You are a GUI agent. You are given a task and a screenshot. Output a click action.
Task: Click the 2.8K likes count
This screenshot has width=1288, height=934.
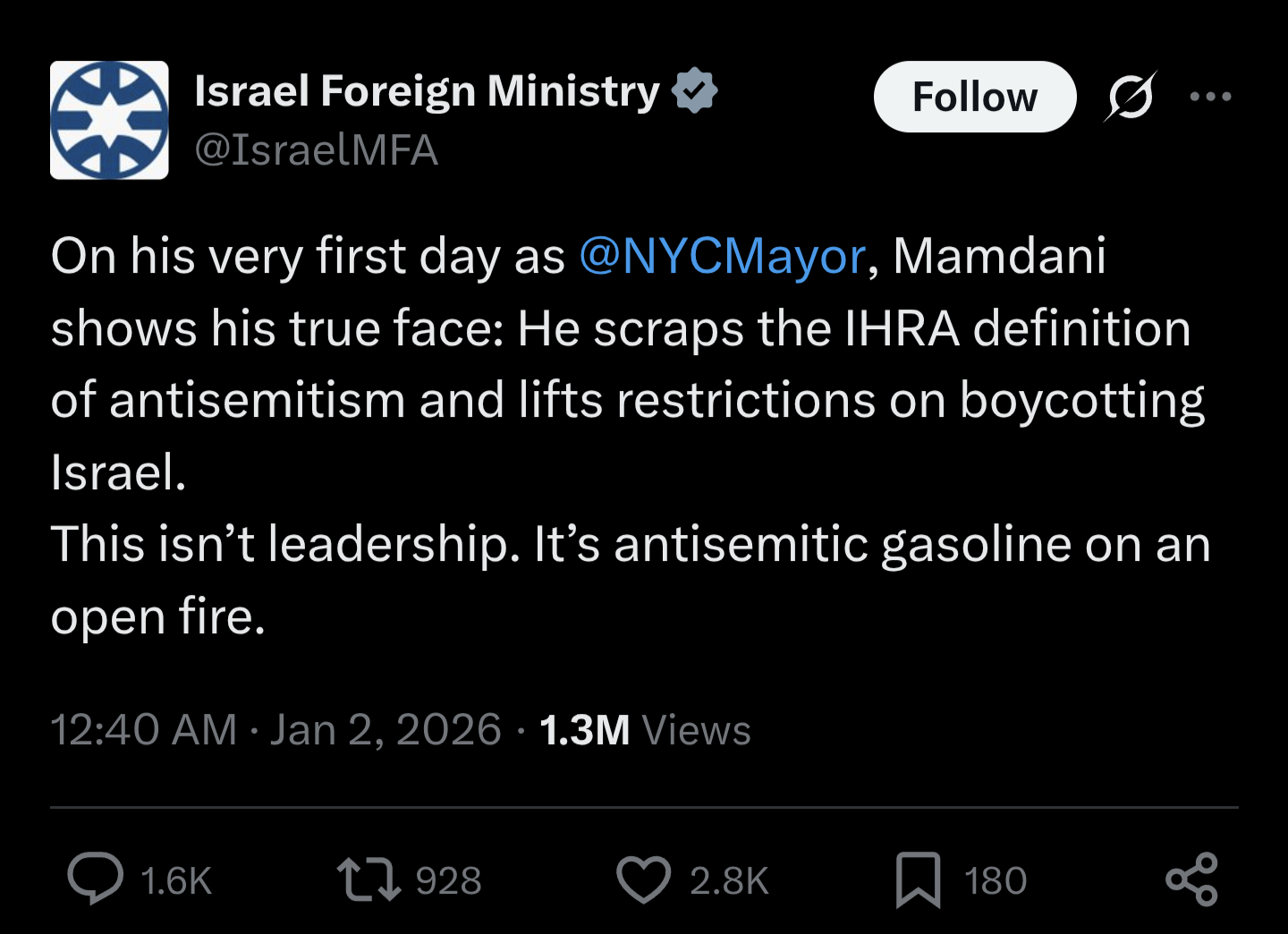(729, 881)
